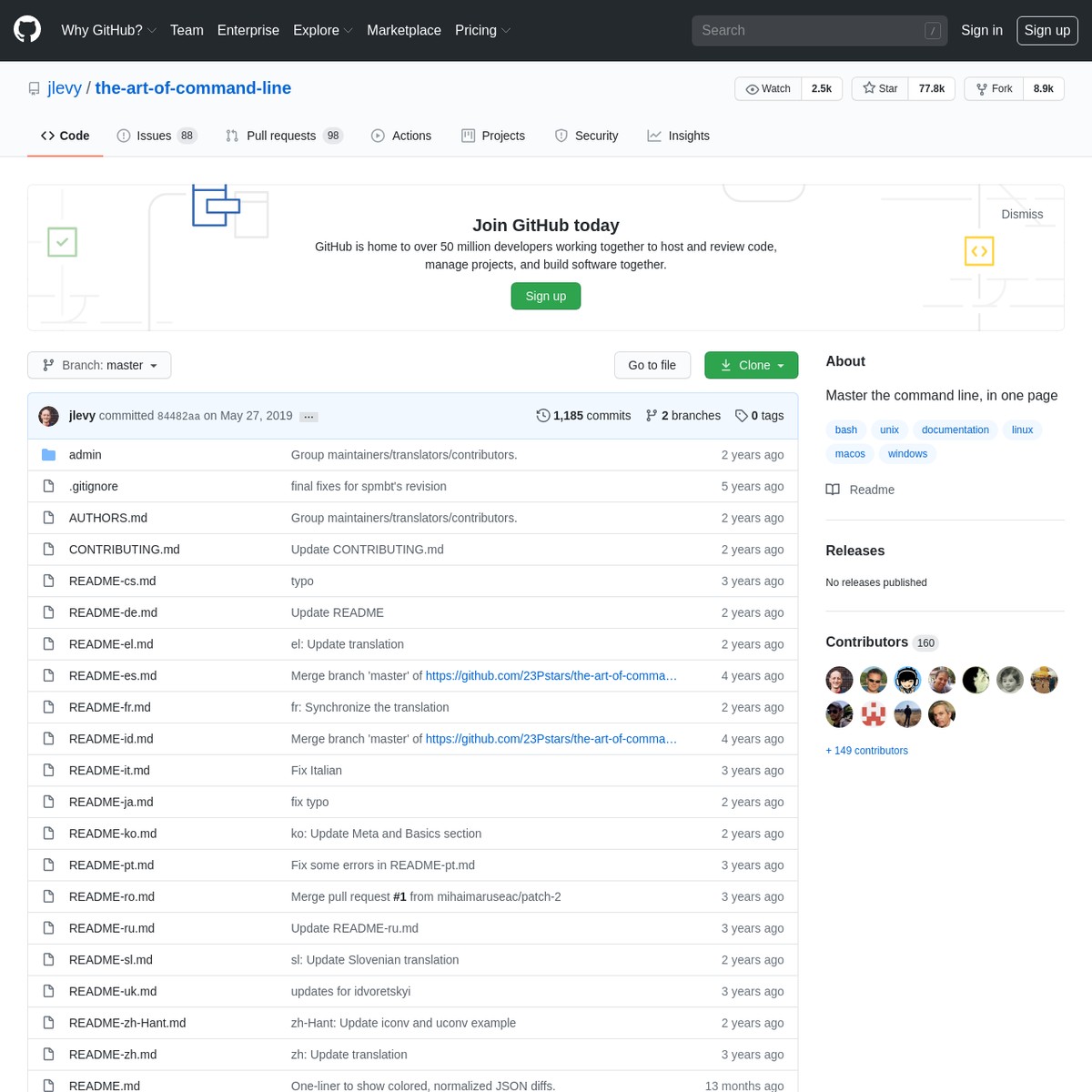The width and height of the screenshot is (1092, 1092).
Task: Go to Marketplace in the header
Action: (x=404, y=30)
